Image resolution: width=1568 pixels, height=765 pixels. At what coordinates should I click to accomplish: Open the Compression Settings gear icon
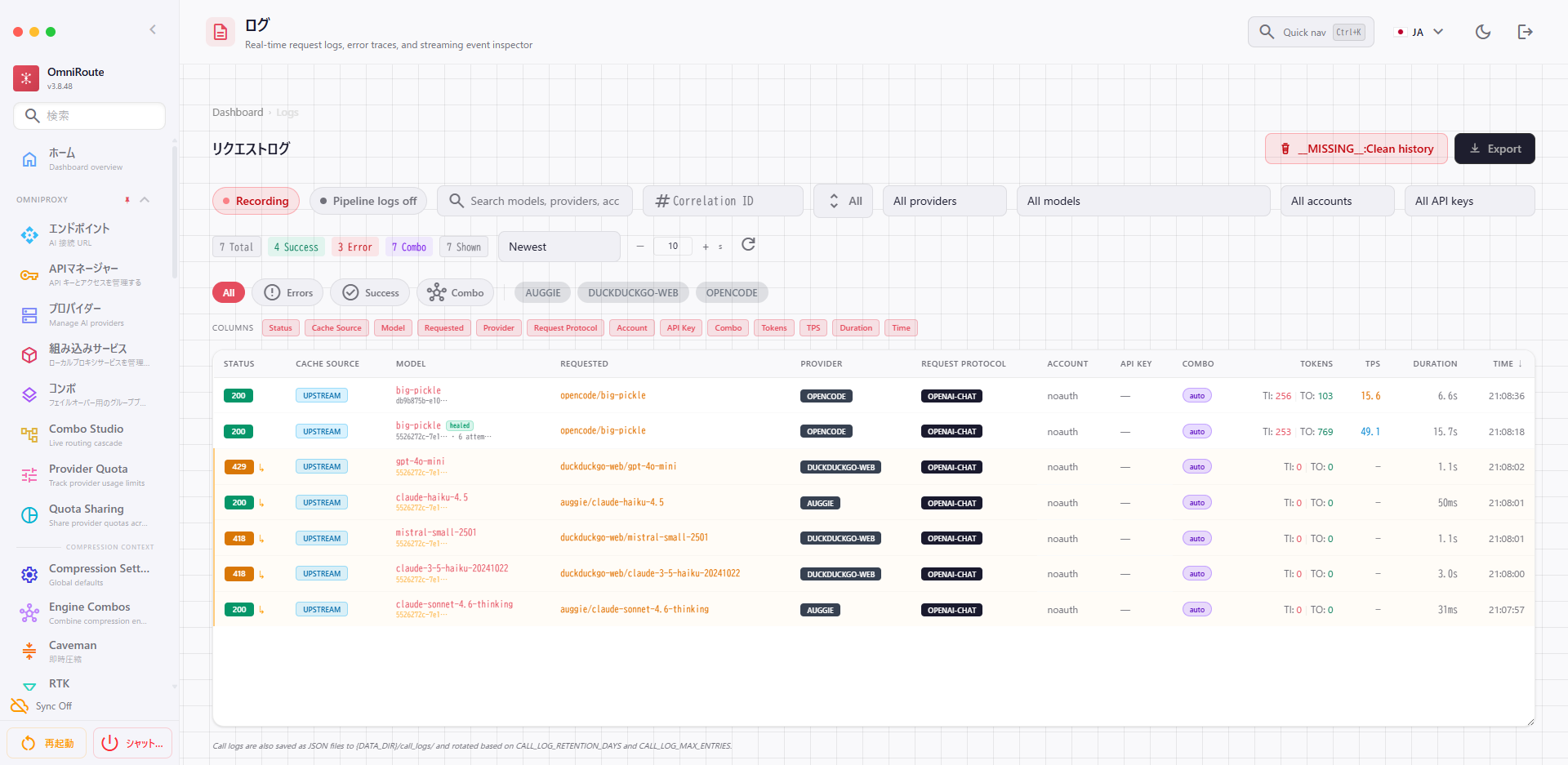29,575
